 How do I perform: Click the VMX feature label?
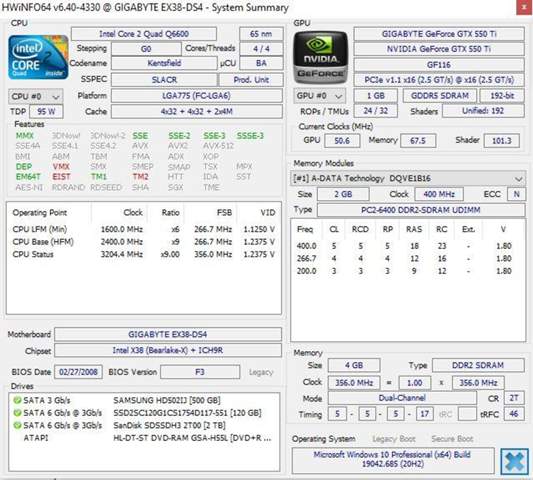pyautogui.click(x=61, y=167)
